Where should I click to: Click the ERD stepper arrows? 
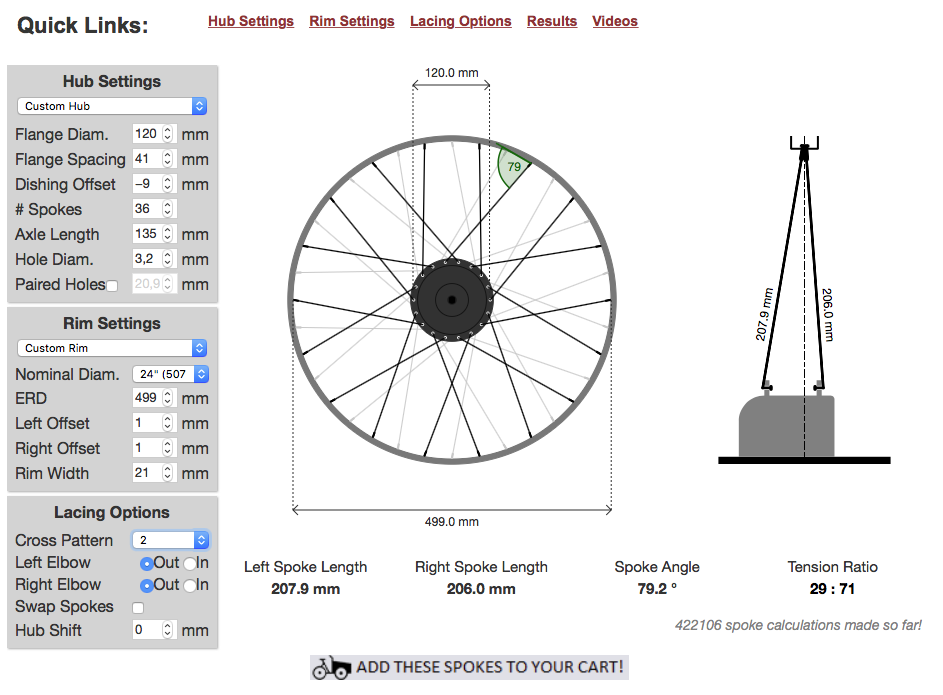pyautogui.click(x=168, y=398)
